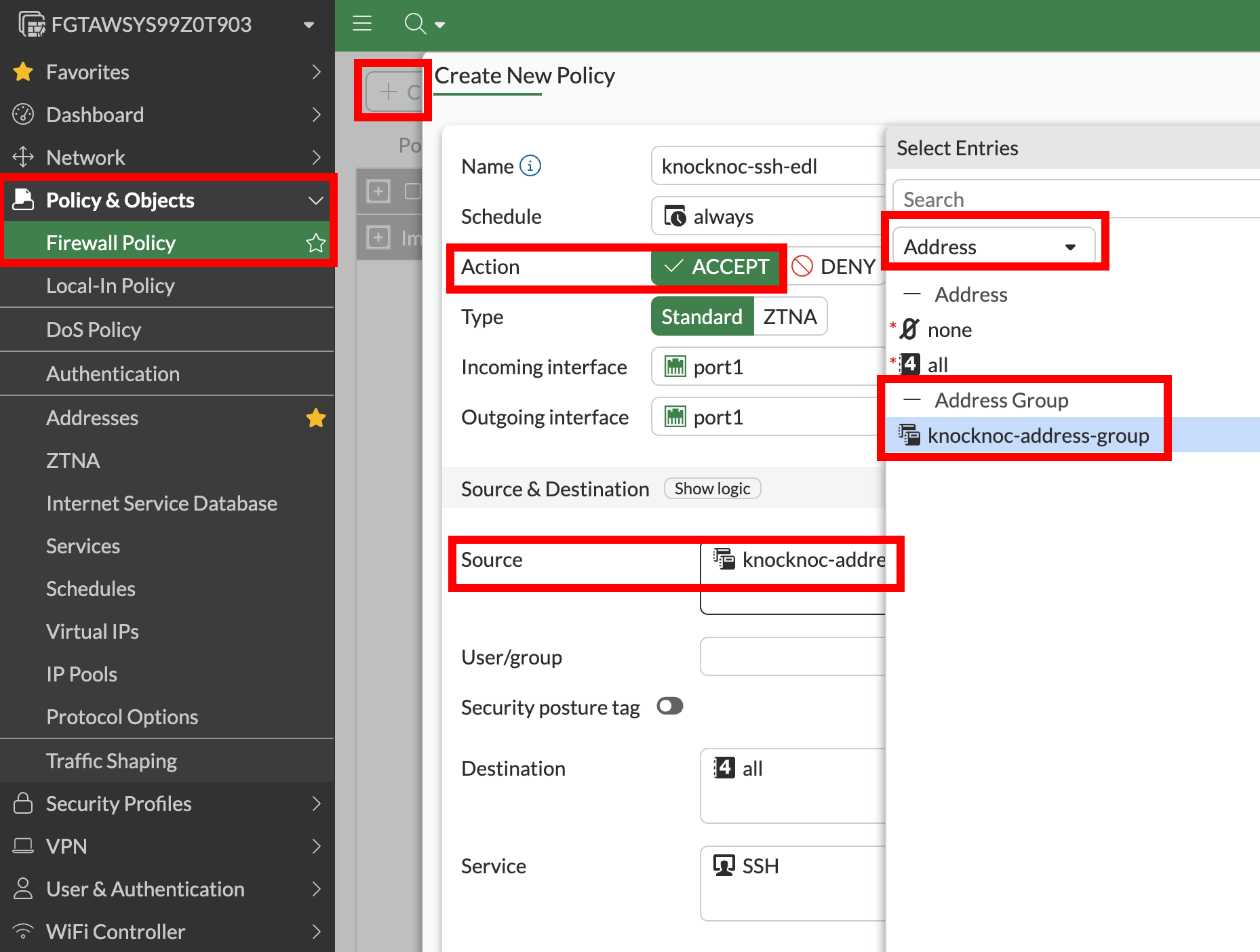Click the yellow star beside Addresses

coord(315,418)
